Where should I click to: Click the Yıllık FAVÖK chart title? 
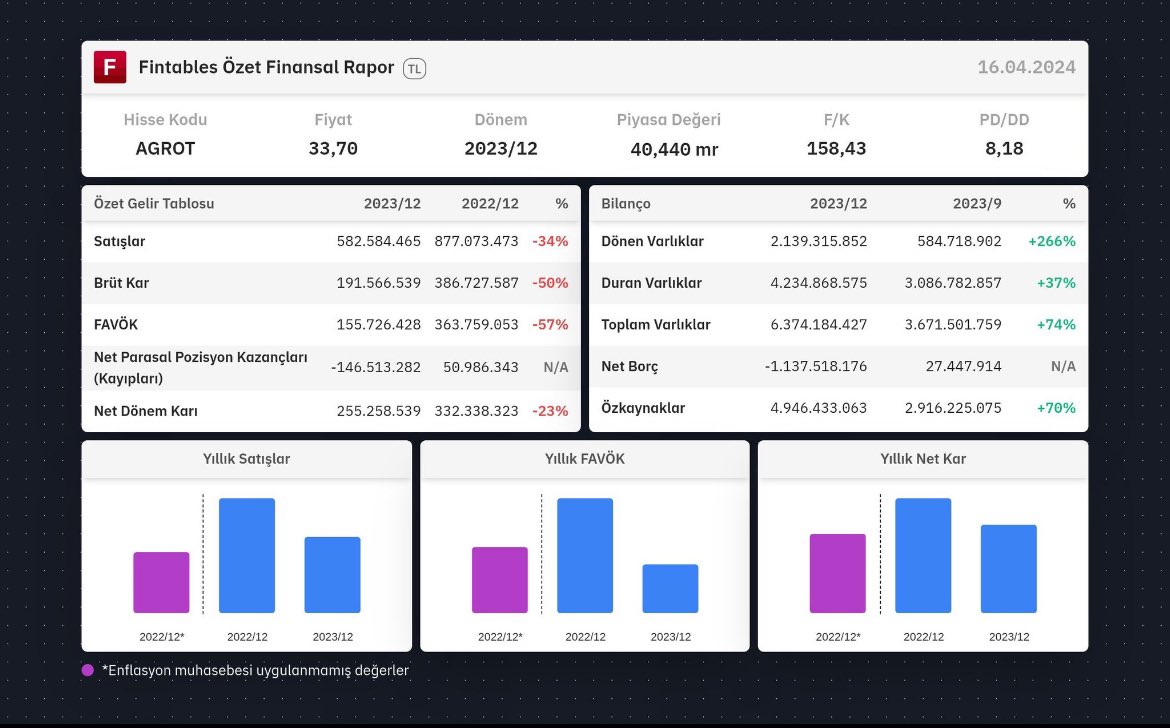point(585,459)
